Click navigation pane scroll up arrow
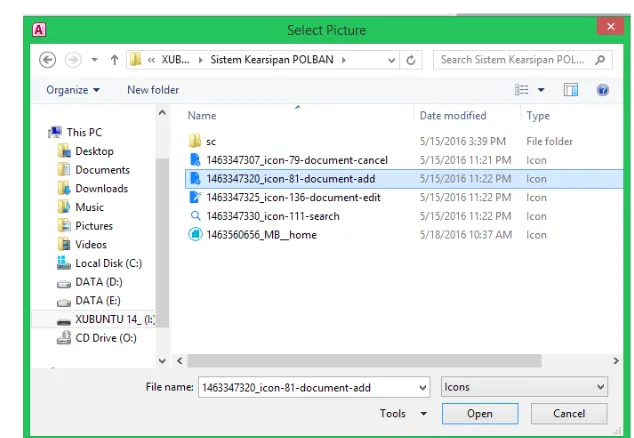 [162, 112]
